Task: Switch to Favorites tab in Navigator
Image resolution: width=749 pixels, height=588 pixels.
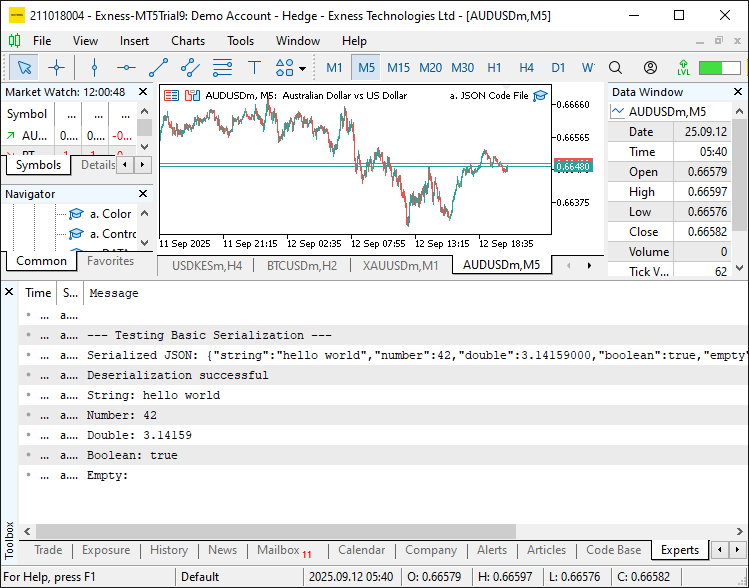Action: tap(110, 261)
